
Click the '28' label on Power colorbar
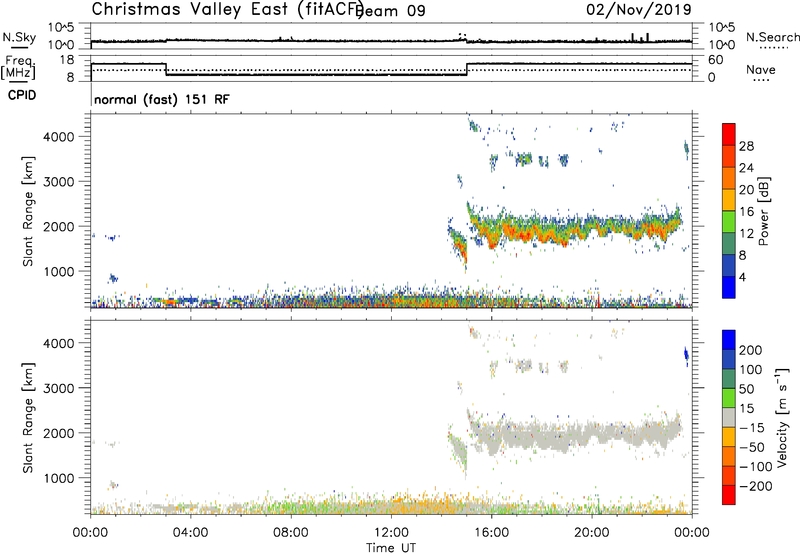pos(746,146)
